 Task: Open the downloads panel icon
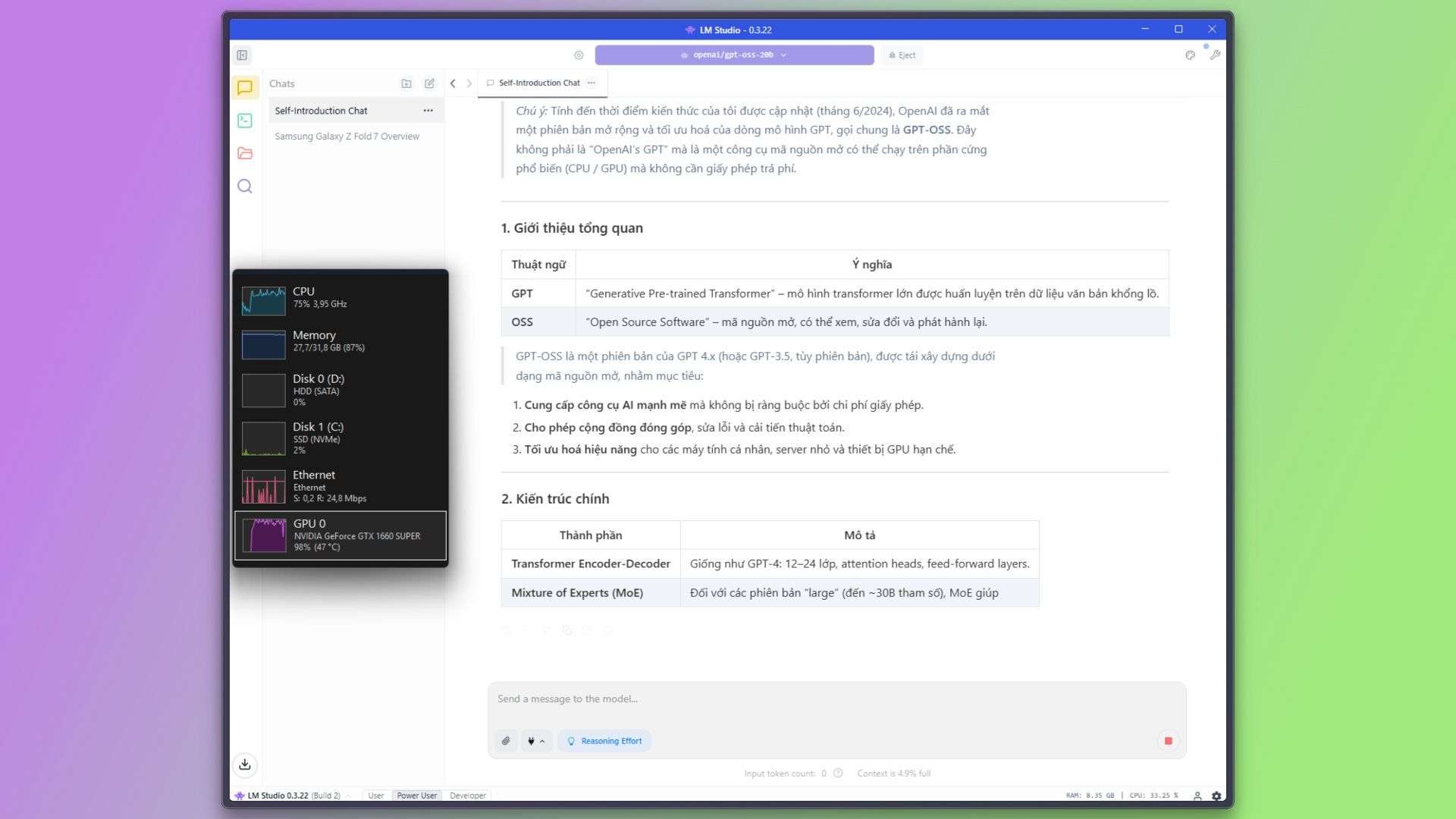244,764
